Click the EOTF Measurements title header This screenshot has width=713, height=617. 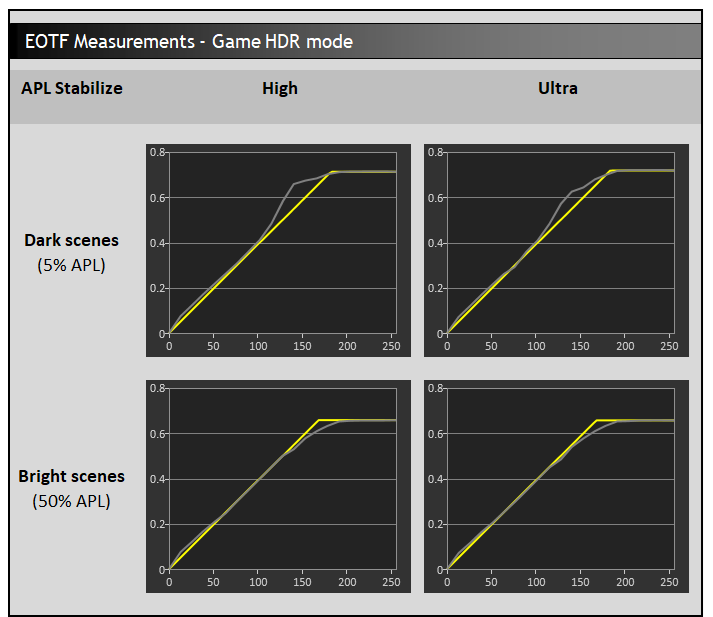(x=189, y=41)
